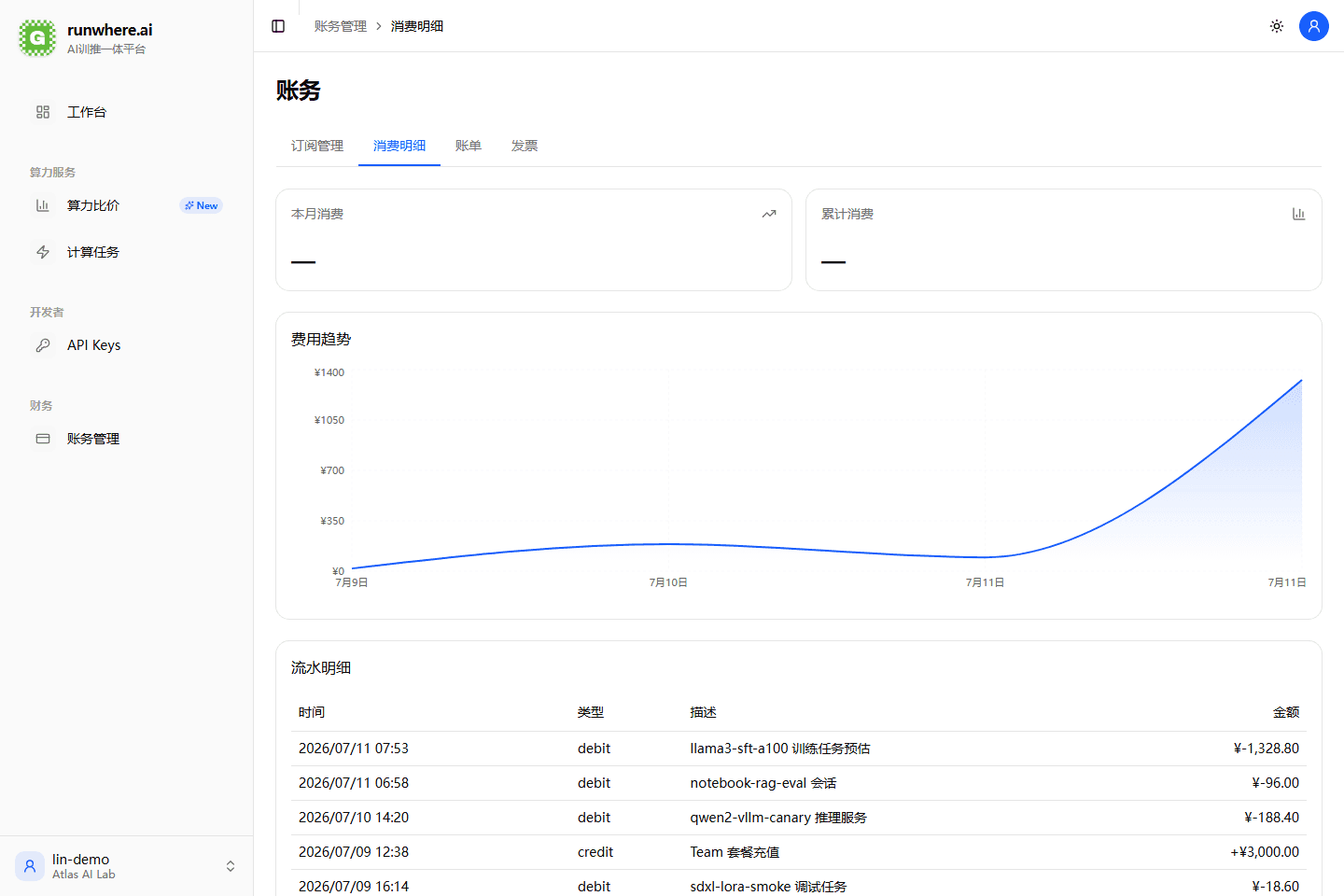Click 账务管理 breadcrumb link

[x=341, y=26]
